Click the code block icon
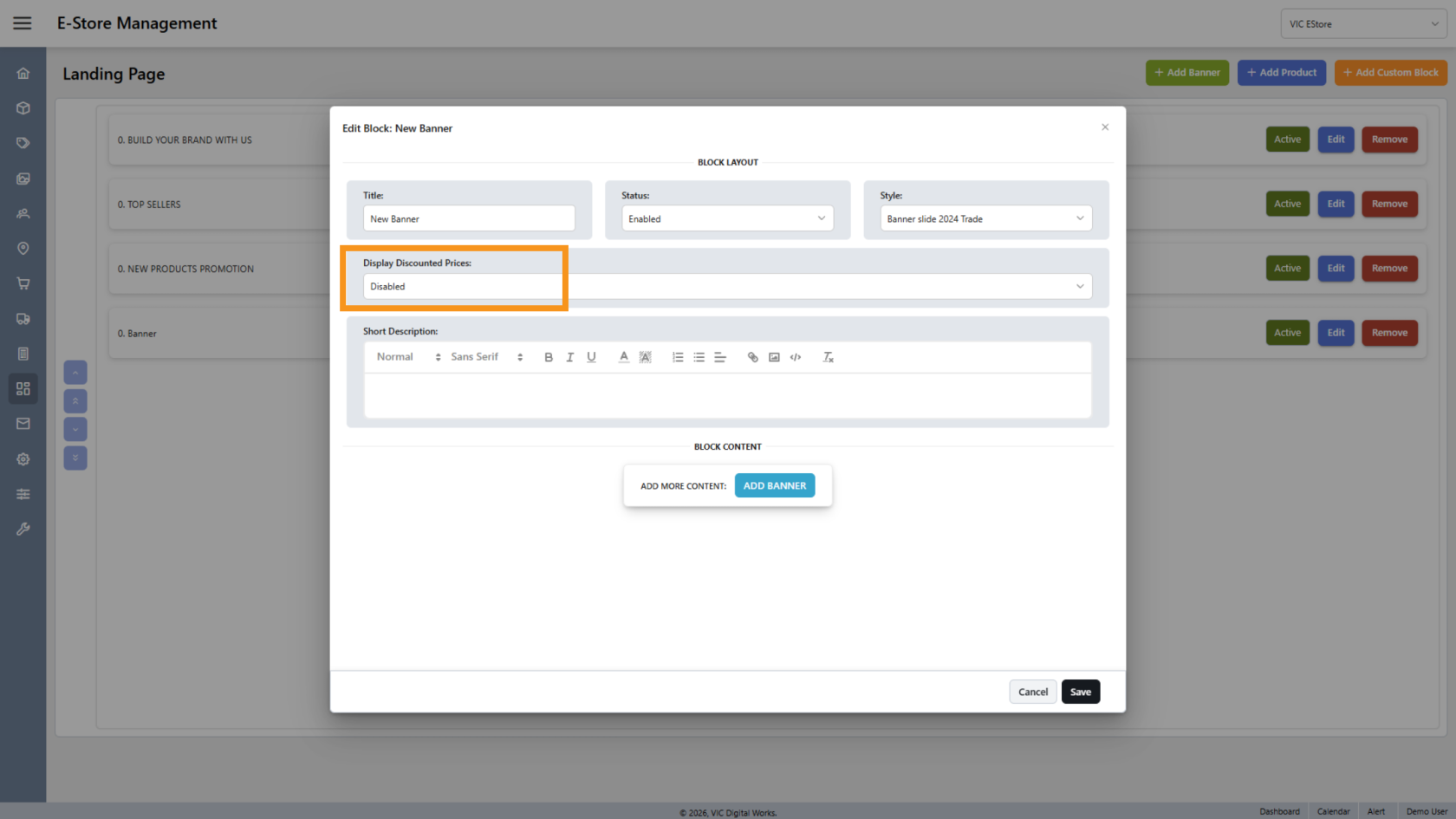The height and width of the screenshot is (819, 1456). (x=796, y=357)
